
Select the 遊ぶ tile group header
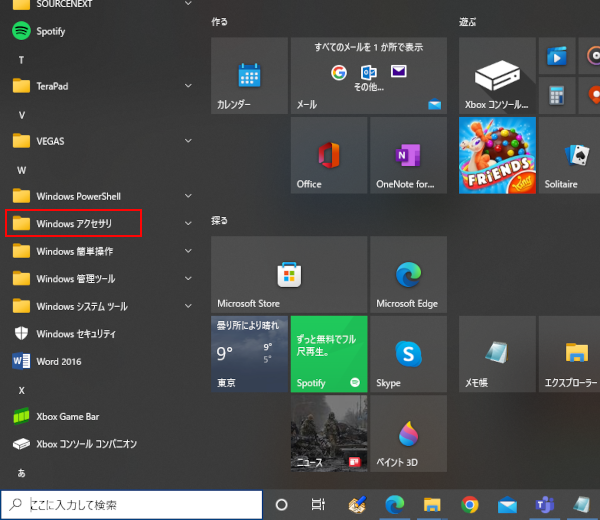click(467, 22)
